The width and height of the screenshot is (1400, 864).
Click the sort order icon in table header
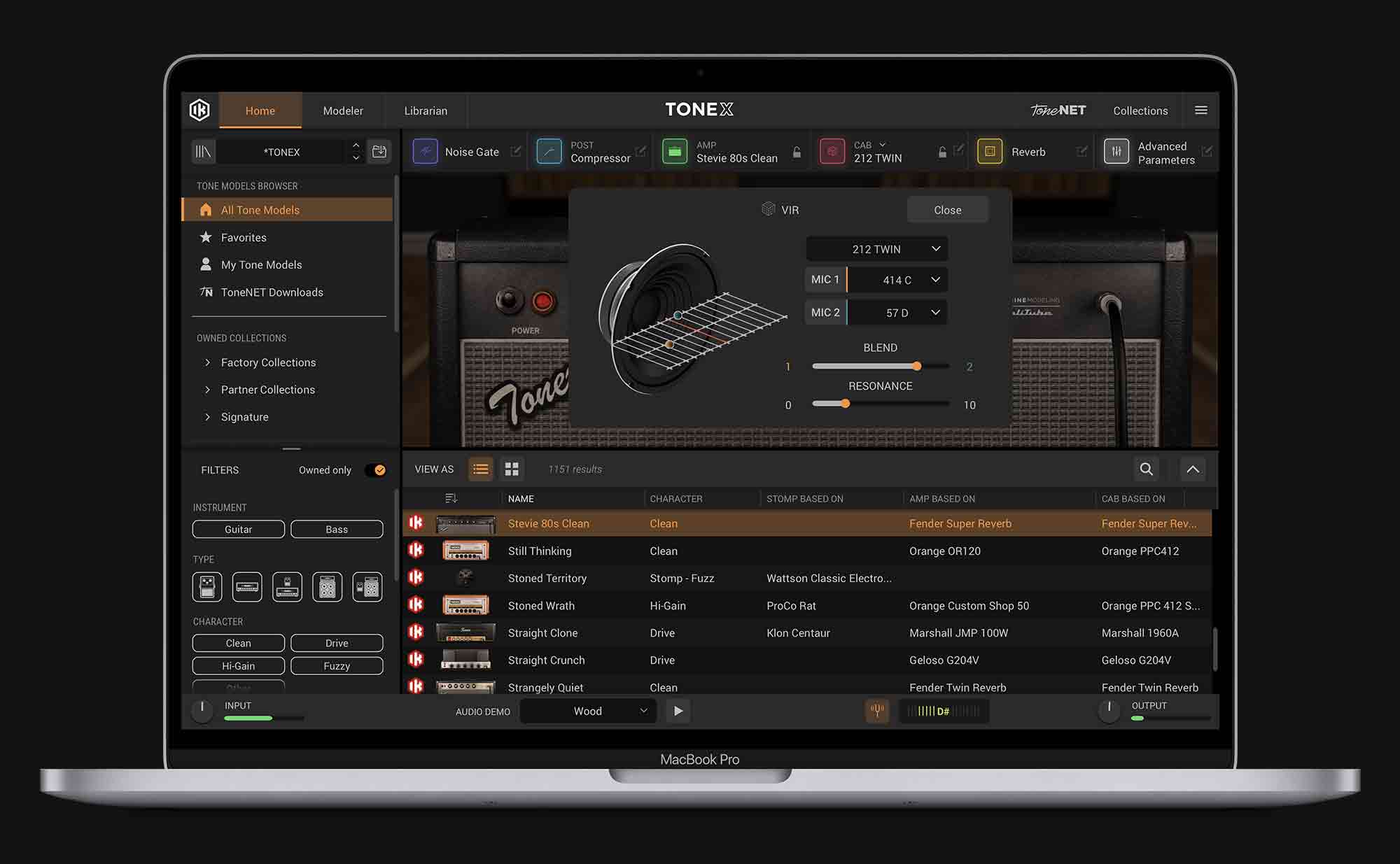tap(451, 498)
